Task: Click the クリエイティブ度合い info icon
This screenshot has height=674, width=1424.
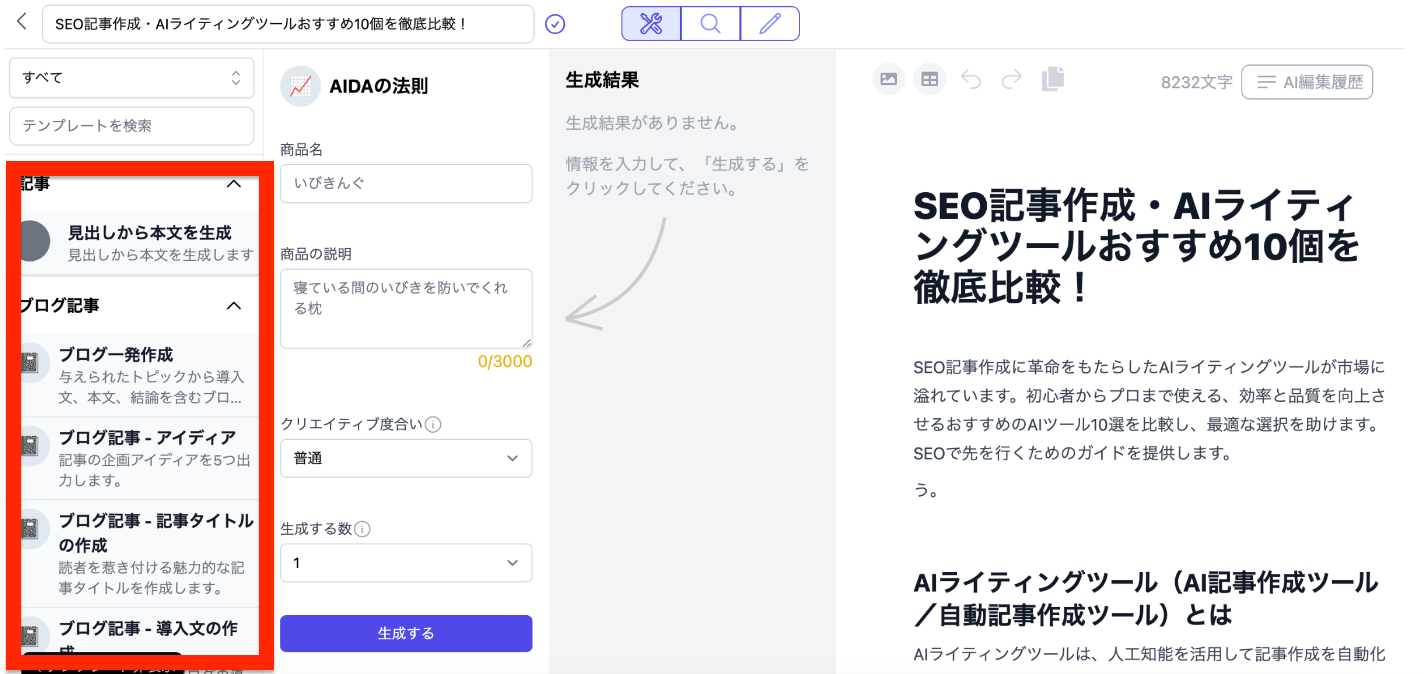Action: point(433,424)
